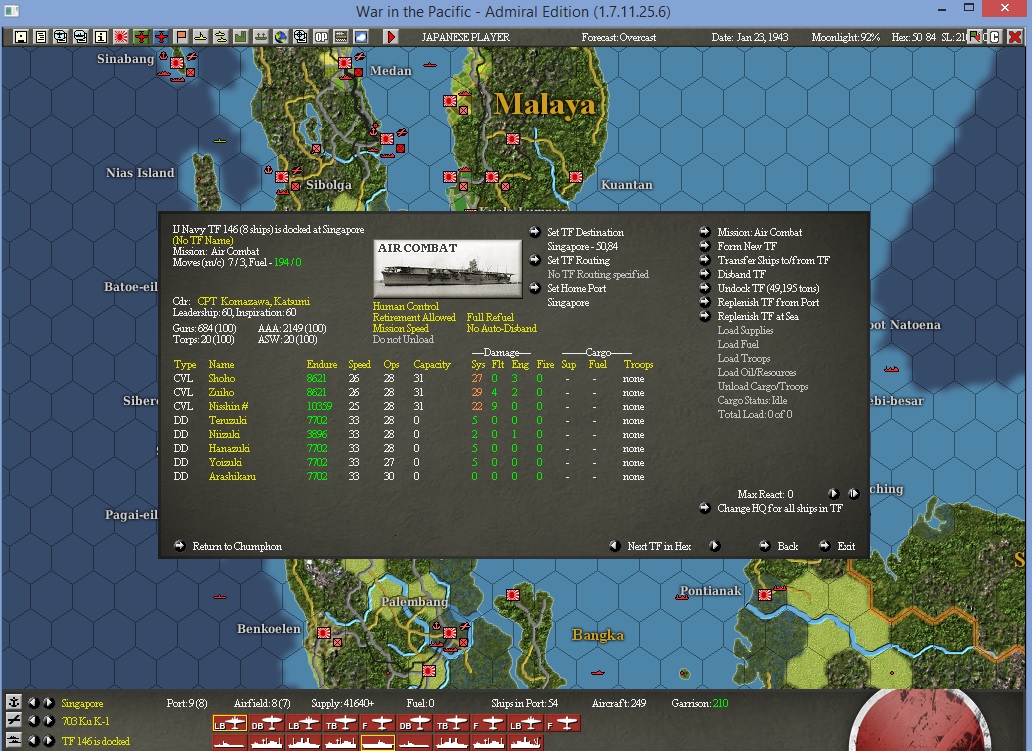Image resolution: width=1032 pixels, height=751 pixels.
Task: Open the green factory industry toolbar icon
Action: (x=241, y=37)
